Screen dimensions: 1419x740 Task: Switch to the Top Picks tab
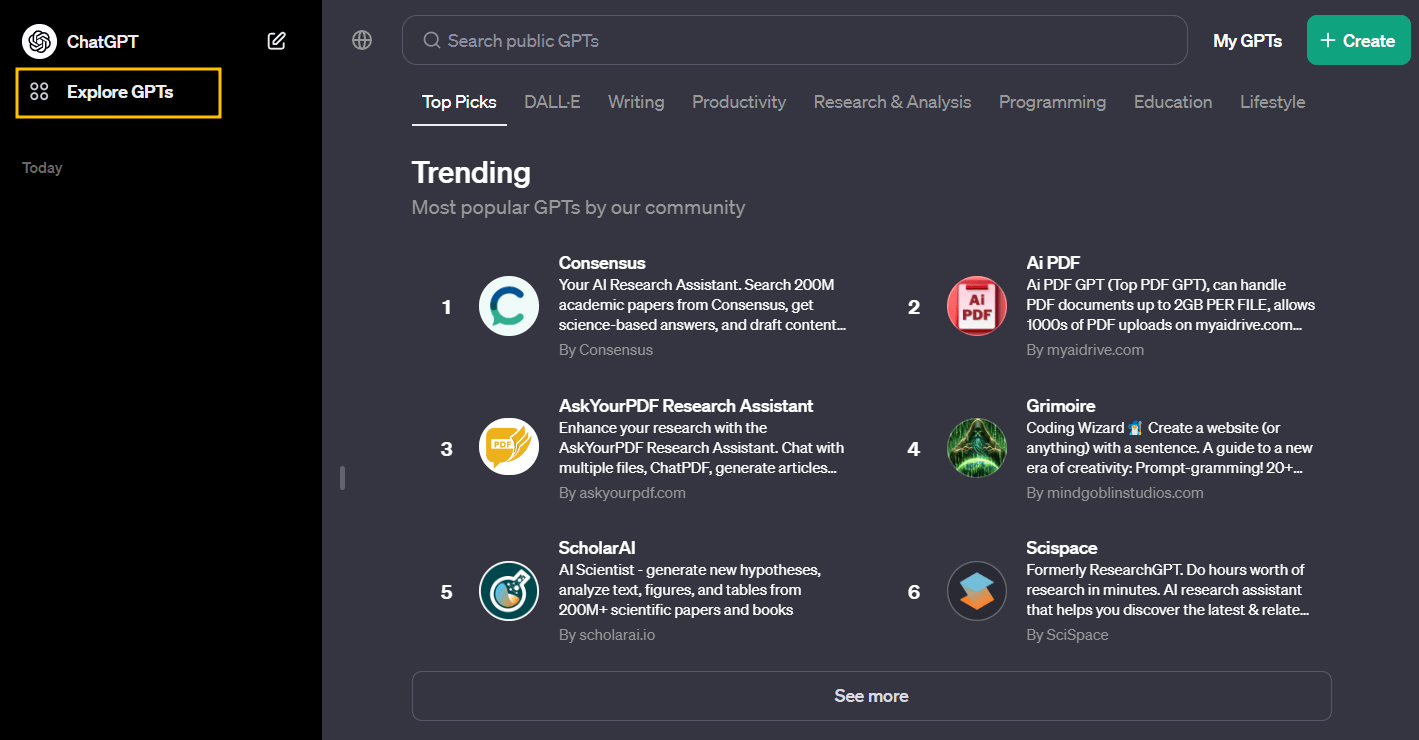459,102
